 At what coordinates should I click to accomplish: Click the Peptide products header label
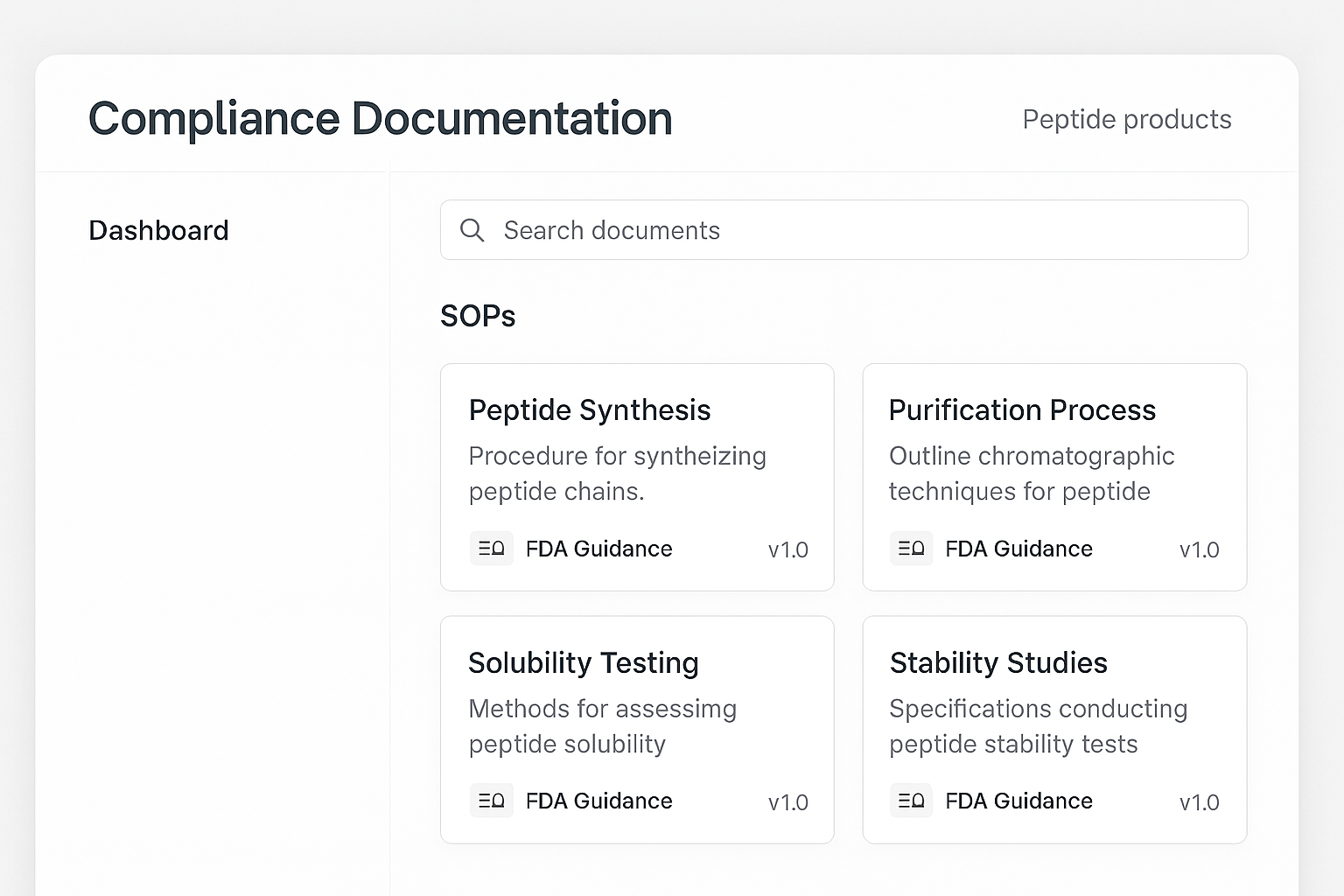point(1127,119)
